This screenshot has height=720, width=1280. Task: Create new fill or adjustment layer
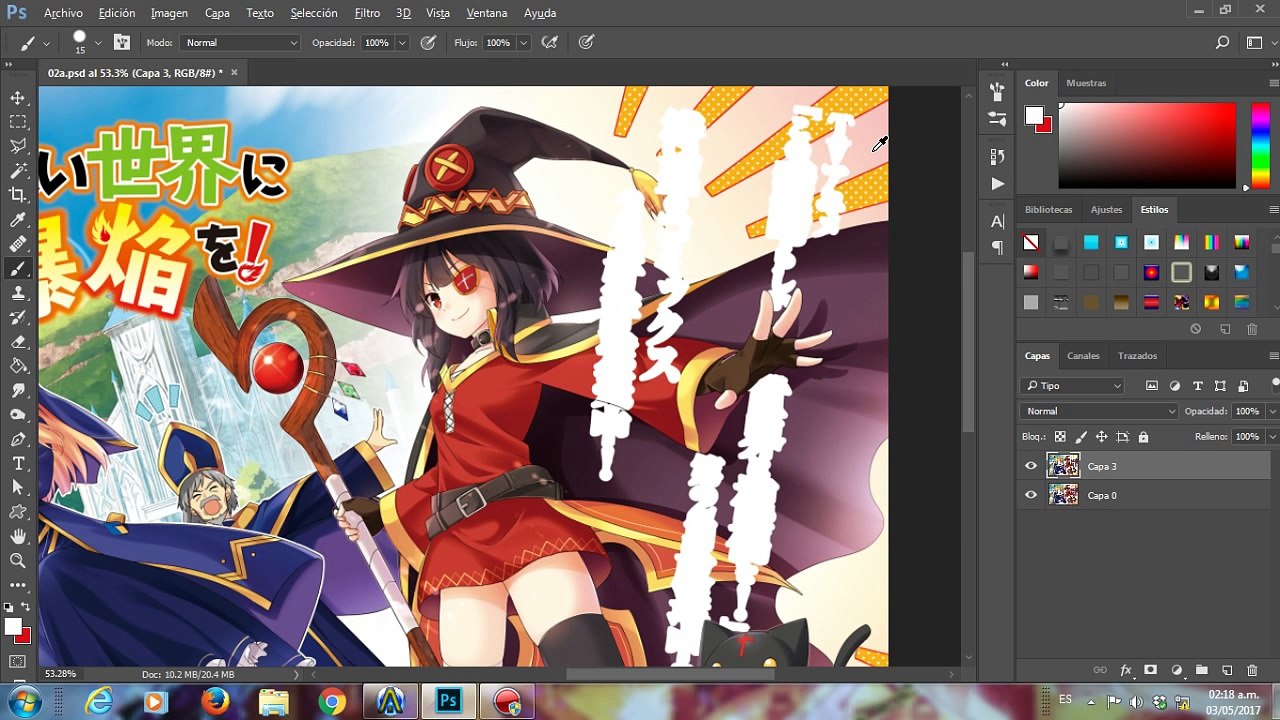coord(1176,670)
